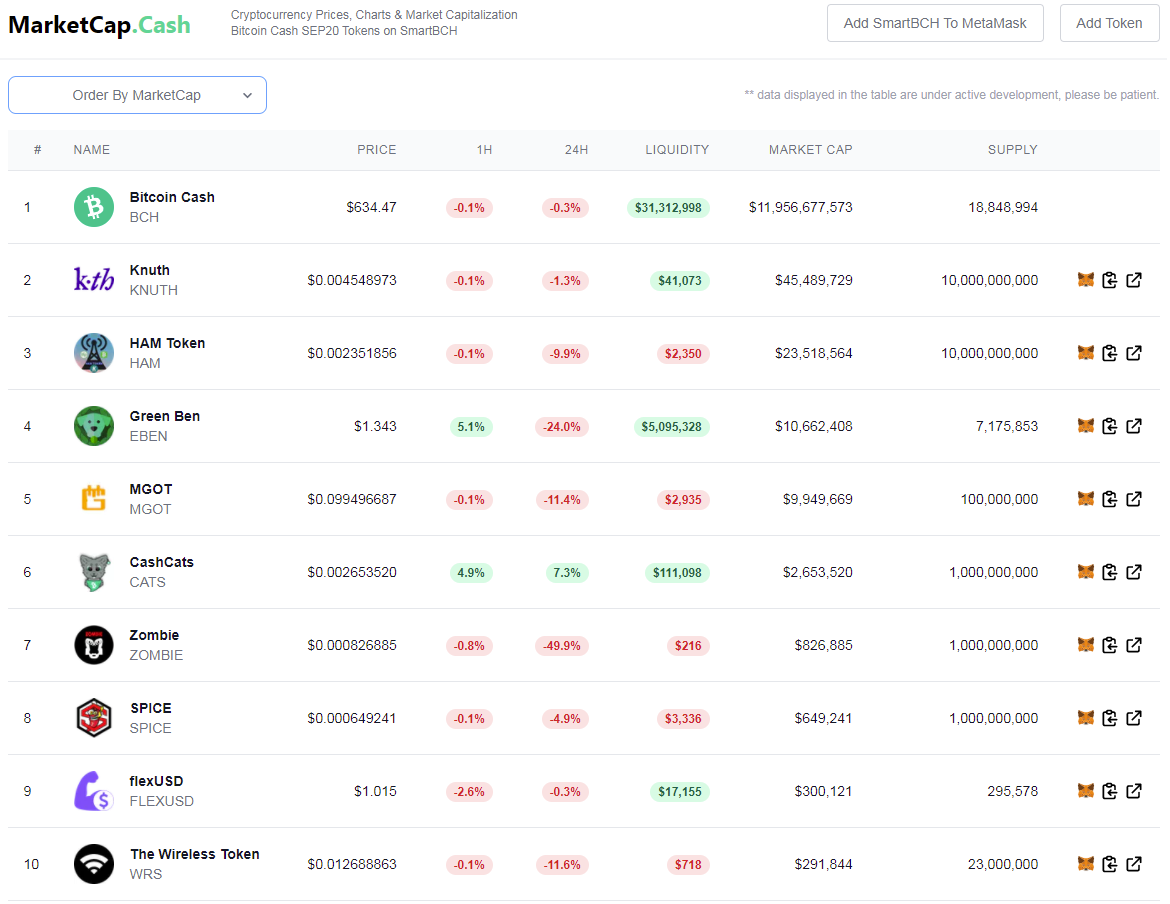Copy CashCats contract address icon
The height and width of the screenshot is (904, 1170).
point(1110,573)
